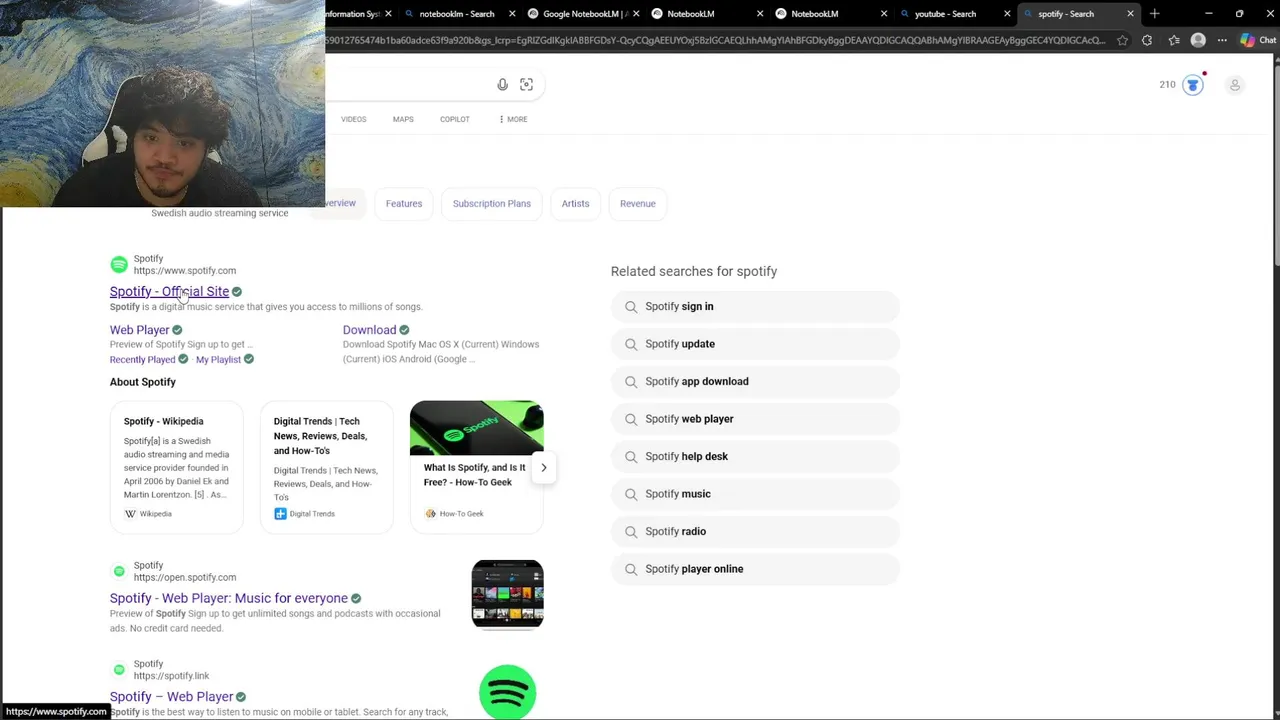Screen dimensions: 1280x720
Task: Open the Revenue chip
Action: (x=637, y=204)
